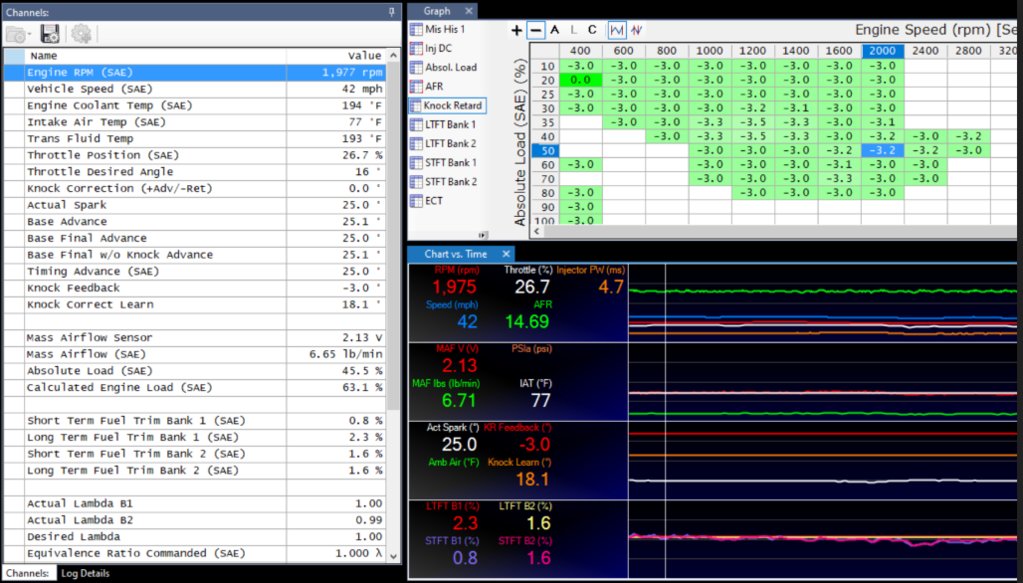This screenshot has width=1023, height=583.
Task: Select the Calculated Engine Load (SAE) row
Action: click(194, 387)
